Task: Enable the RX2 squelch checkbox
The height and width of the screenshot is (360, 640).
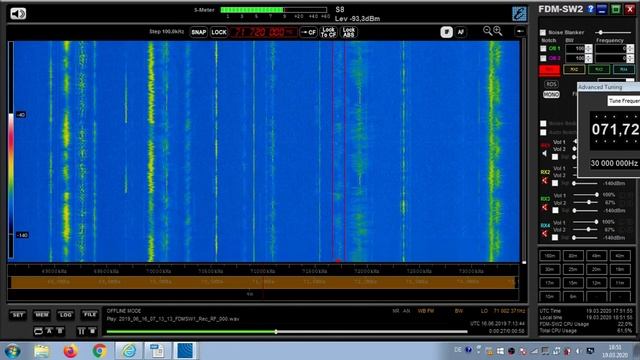Action: 555,183
